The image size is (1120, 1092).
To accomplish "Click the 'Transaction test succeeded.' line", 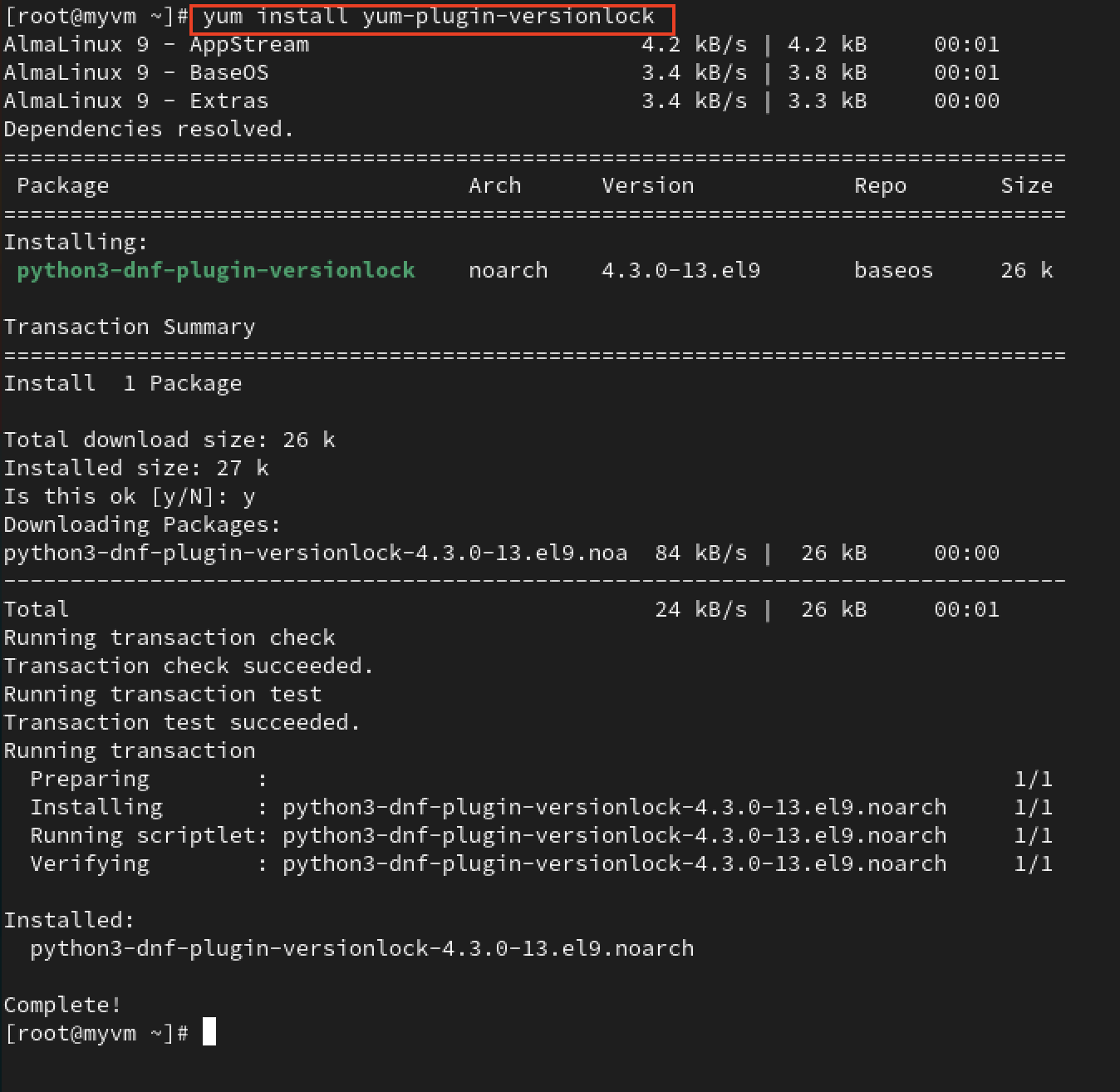I will pos(182,722).
